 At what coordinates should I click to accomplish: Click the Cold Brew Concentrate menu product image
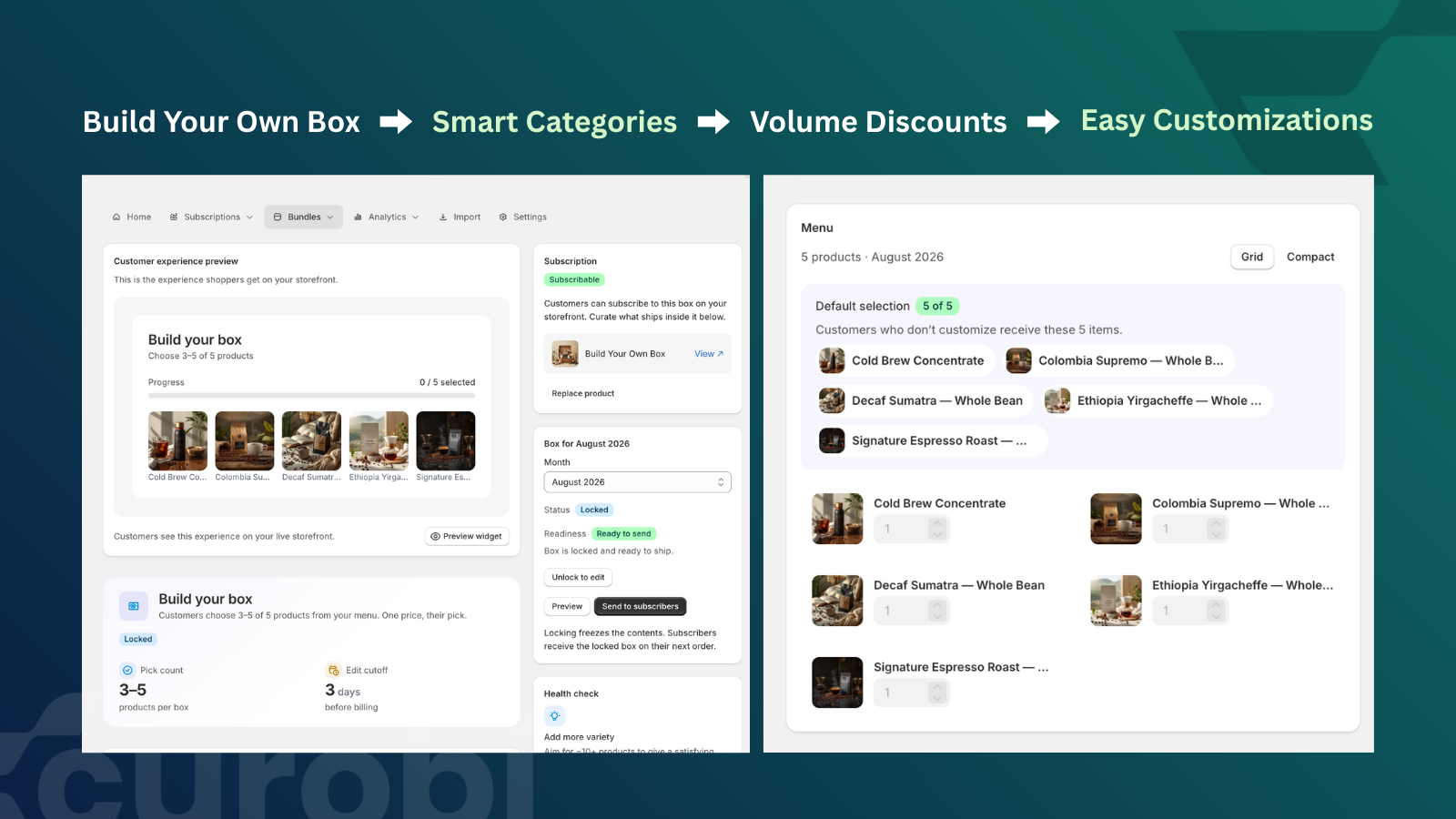point(837,519)
